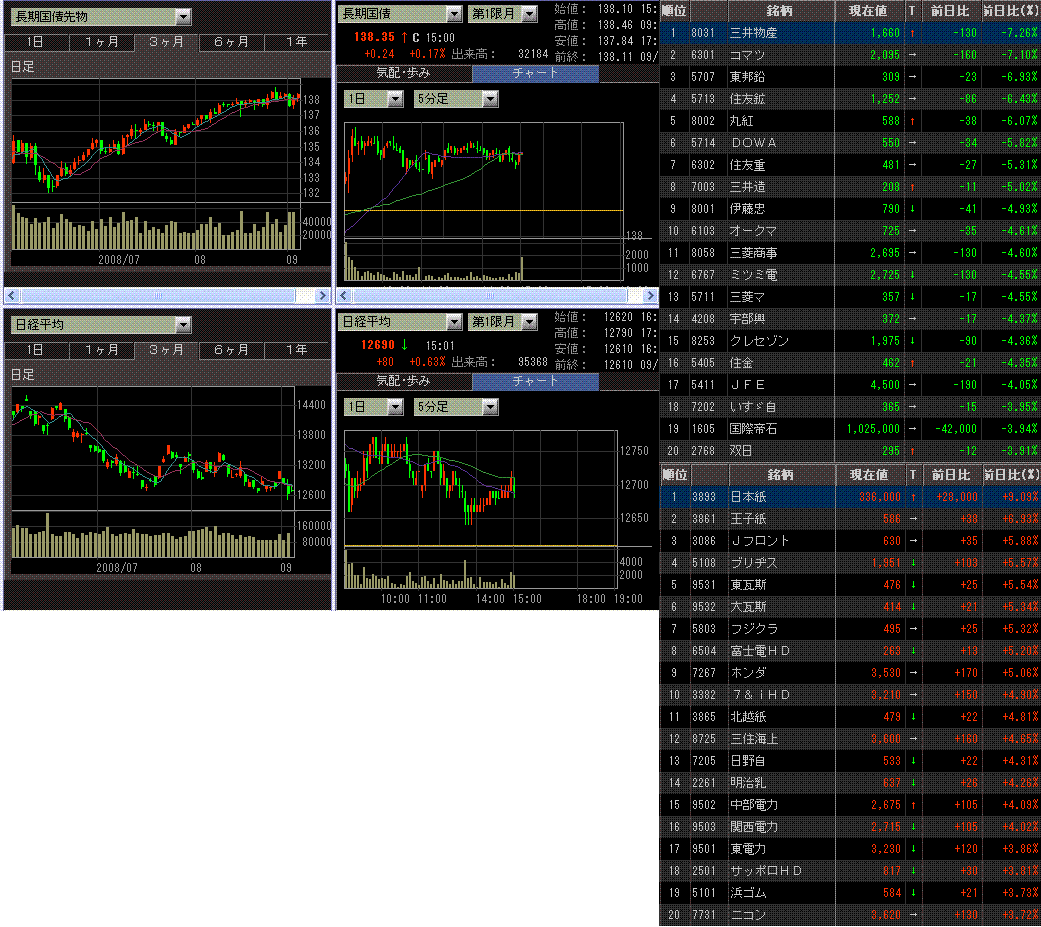Image resolution: width=1041 pixels, height=927 pixels.
Task: Select 三井物産 row in losers ranking
Action: coord(850,33)
